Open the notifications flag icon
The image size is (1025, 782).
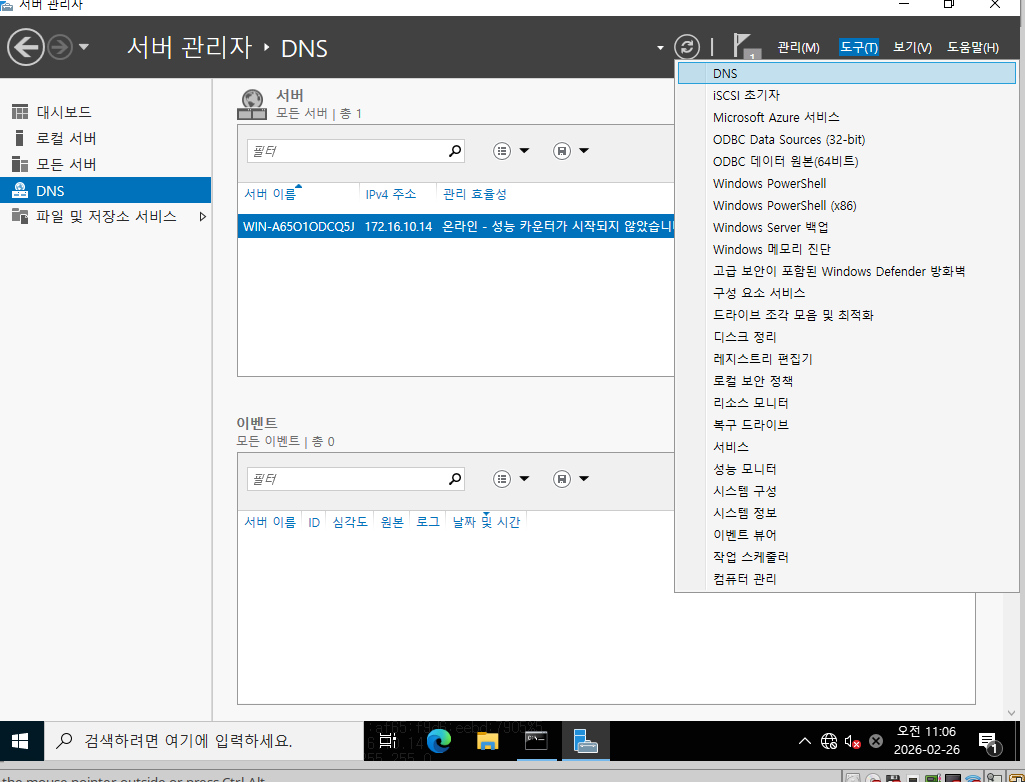745,47
